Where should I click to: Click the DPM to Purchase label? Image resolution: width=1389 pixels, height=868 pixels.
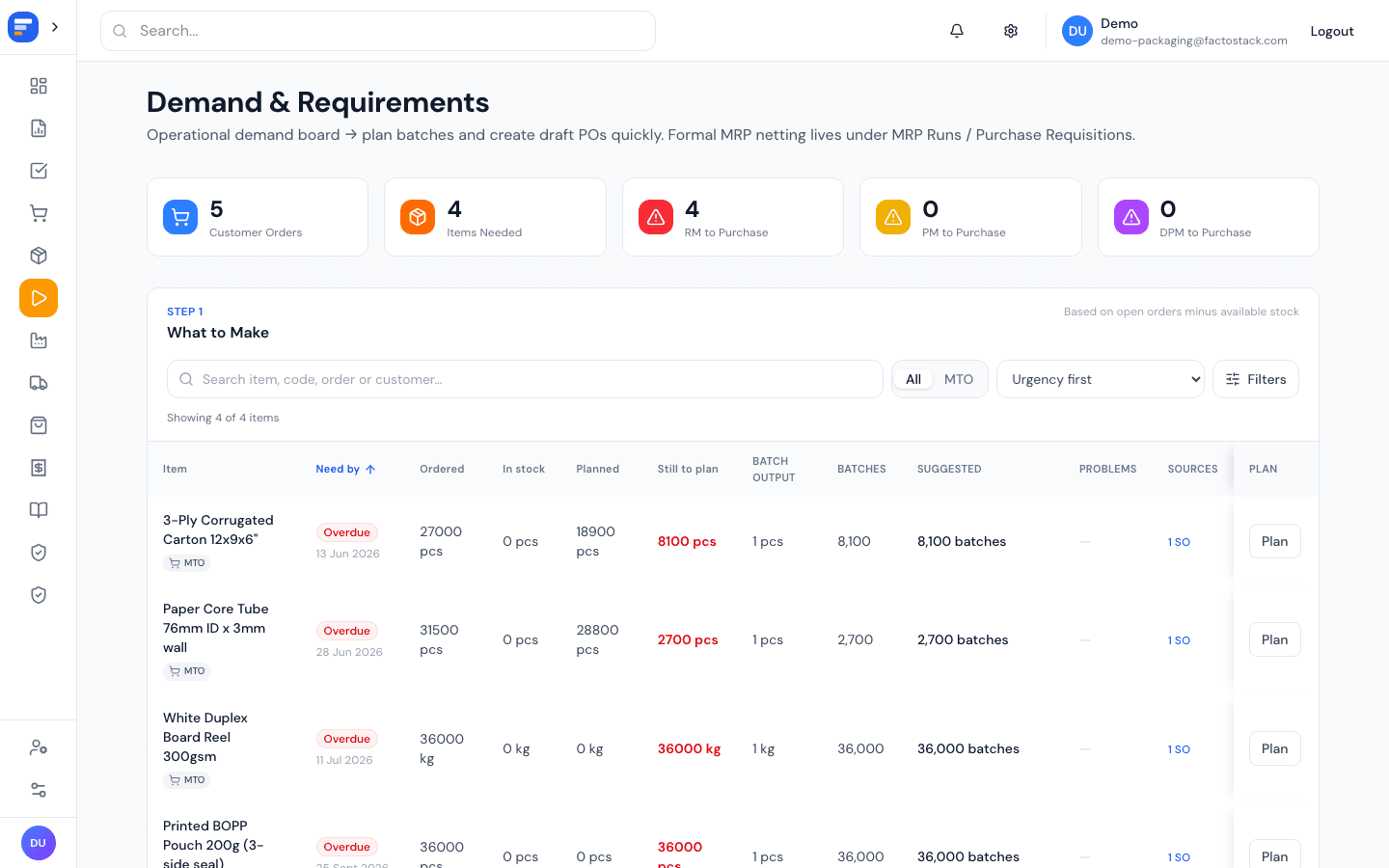[1205, 232]
